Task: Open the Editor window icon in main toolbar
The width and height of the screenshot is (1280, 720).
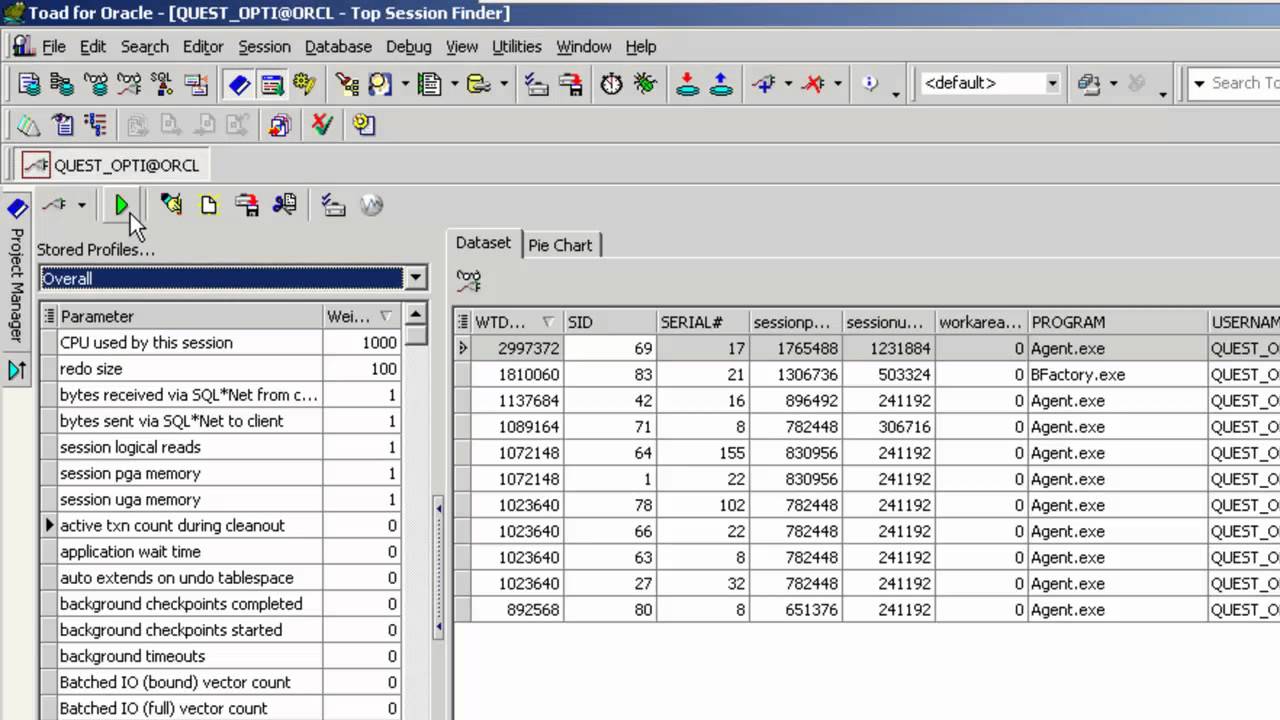Action: [30, 84]
